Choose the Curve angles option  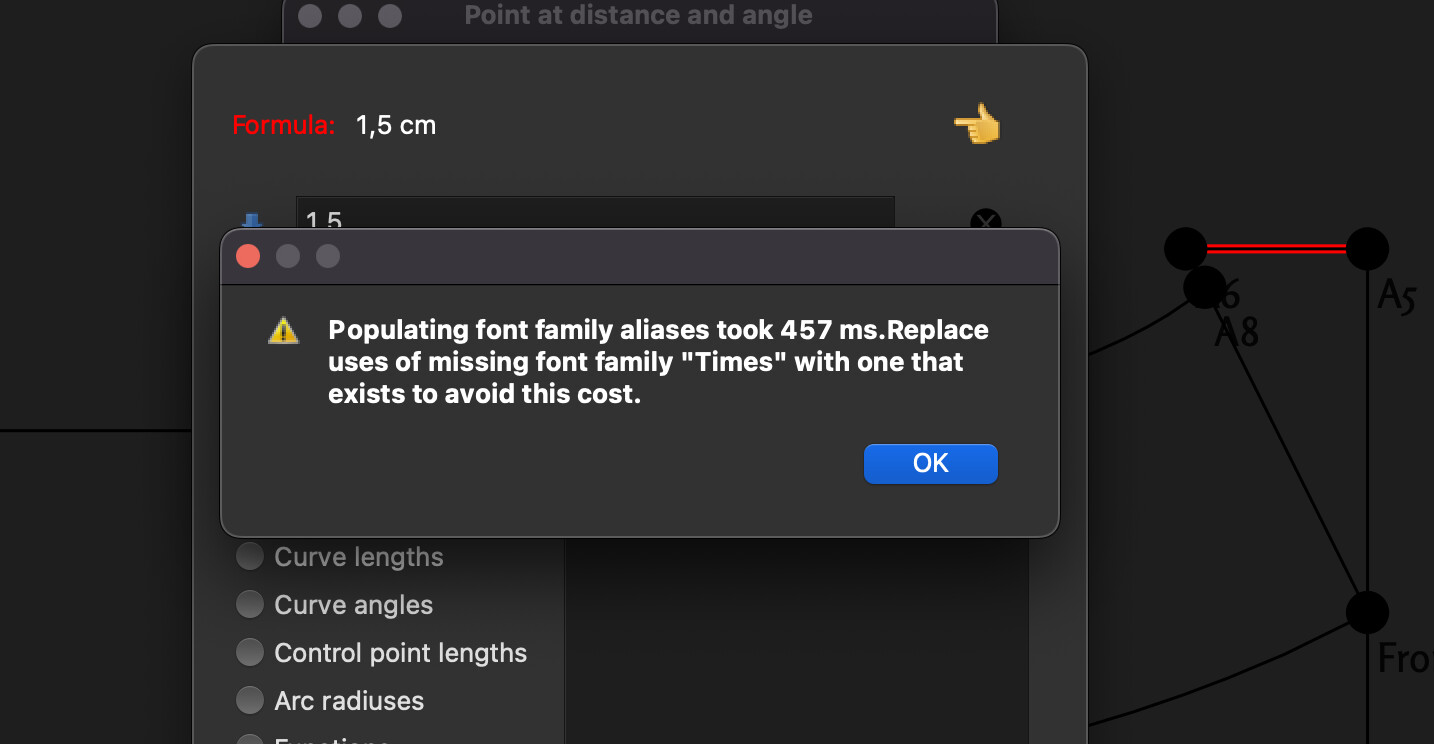click(250, 605)
